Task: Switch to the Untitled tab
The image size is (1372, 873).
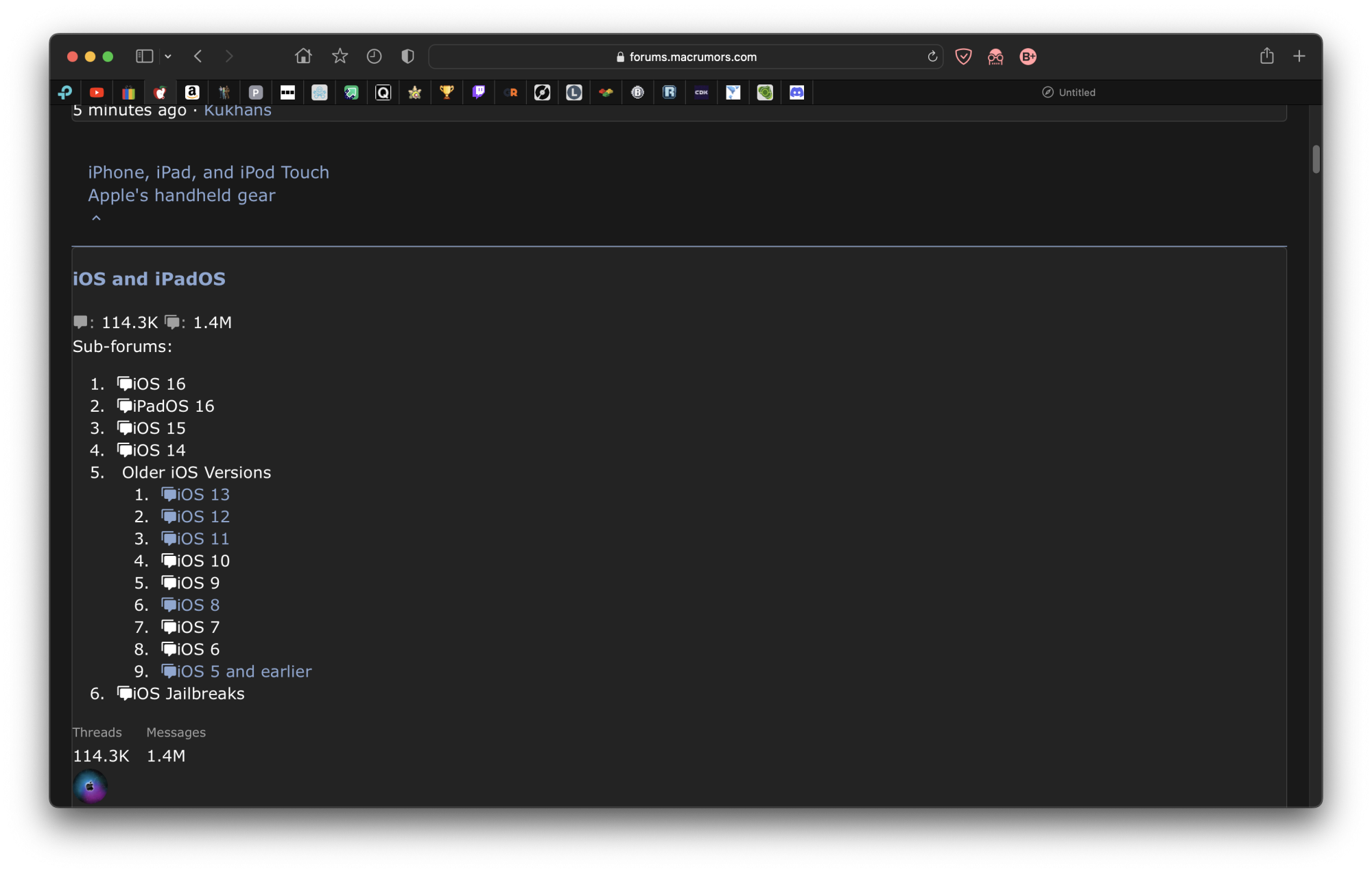Action: click(1068, 93)
